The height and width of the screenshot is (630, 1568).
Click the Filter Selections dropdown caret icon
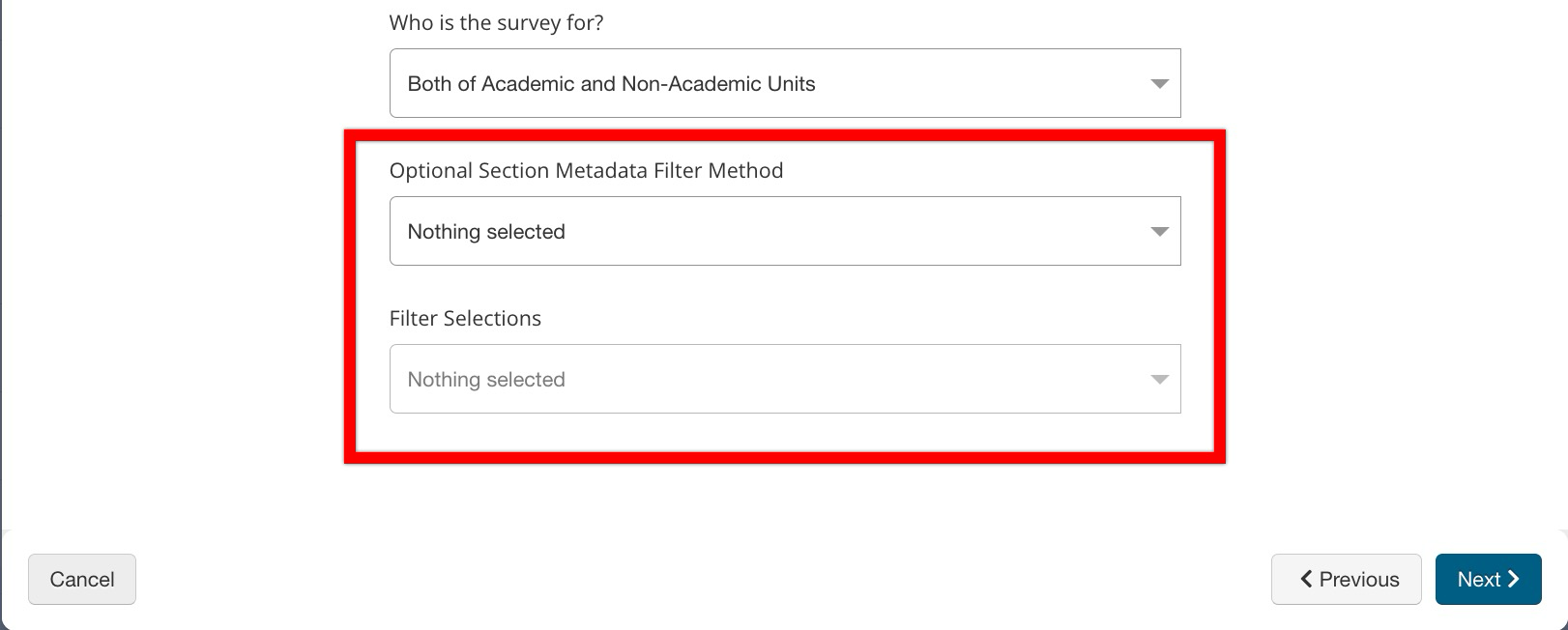[1159, 380]
